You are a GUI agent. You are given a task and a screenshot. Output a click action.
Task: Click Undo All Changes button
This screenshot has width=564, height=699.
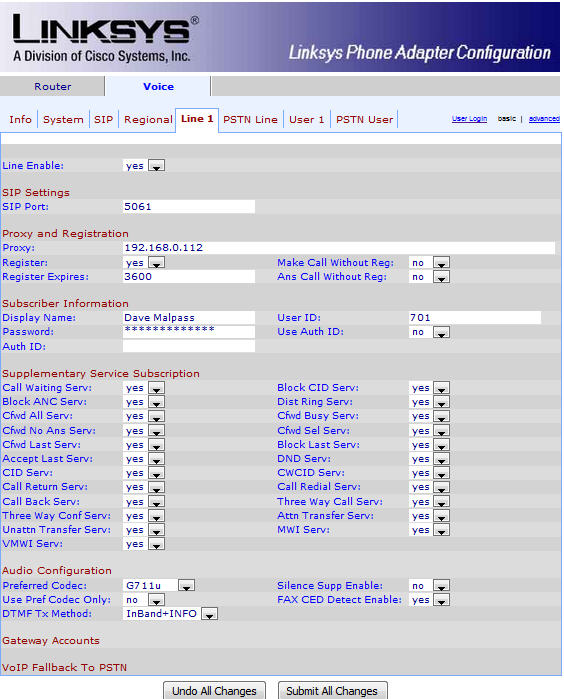(214, 691)
